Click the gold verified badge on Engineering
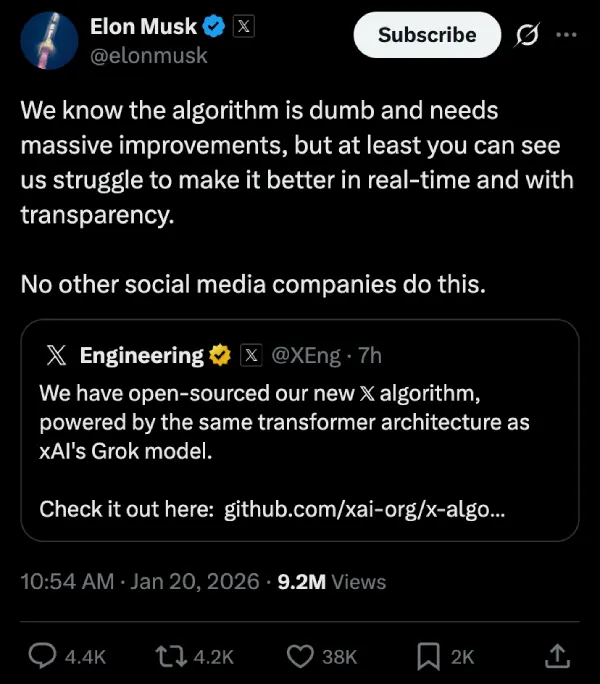The width and height of the screenshot is (600, 684). (x=220, y=355)
